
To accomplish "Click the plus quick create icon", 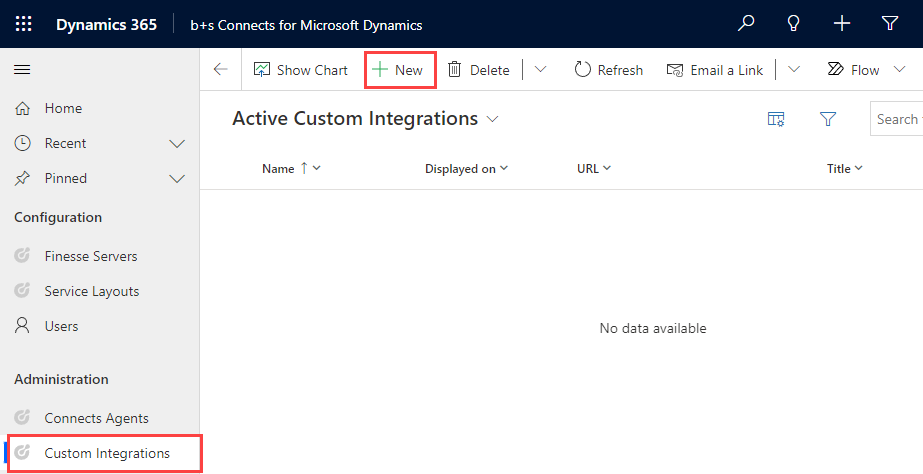I will 842,24.
